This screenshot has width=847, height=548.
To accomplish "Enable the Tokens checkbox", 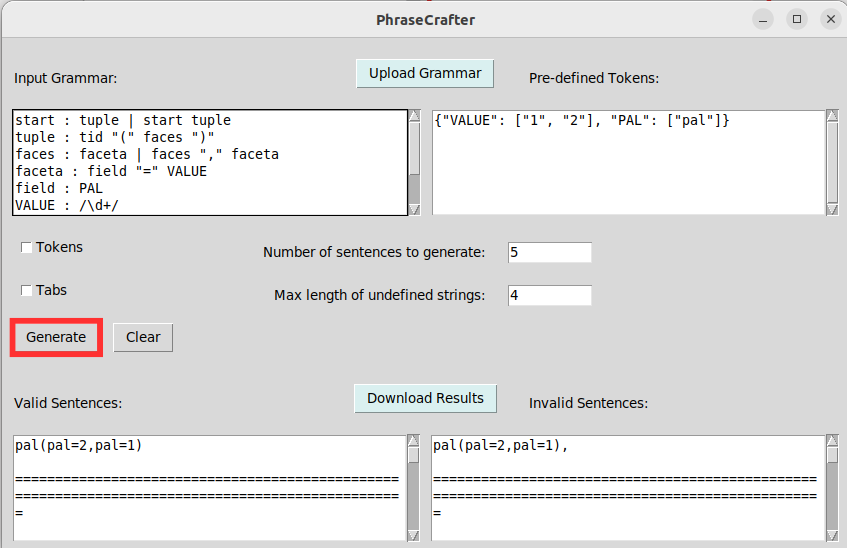I will tap(27, 248).
